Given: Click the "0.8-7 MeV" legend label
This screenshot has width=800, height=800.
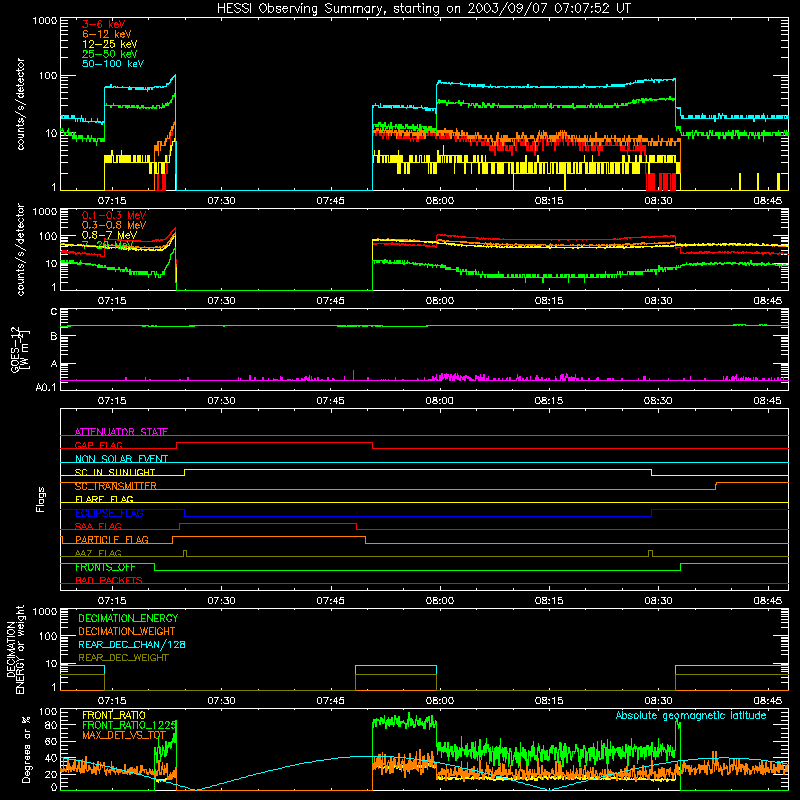Looking at the screenshot, I should (x=109, y=235).
